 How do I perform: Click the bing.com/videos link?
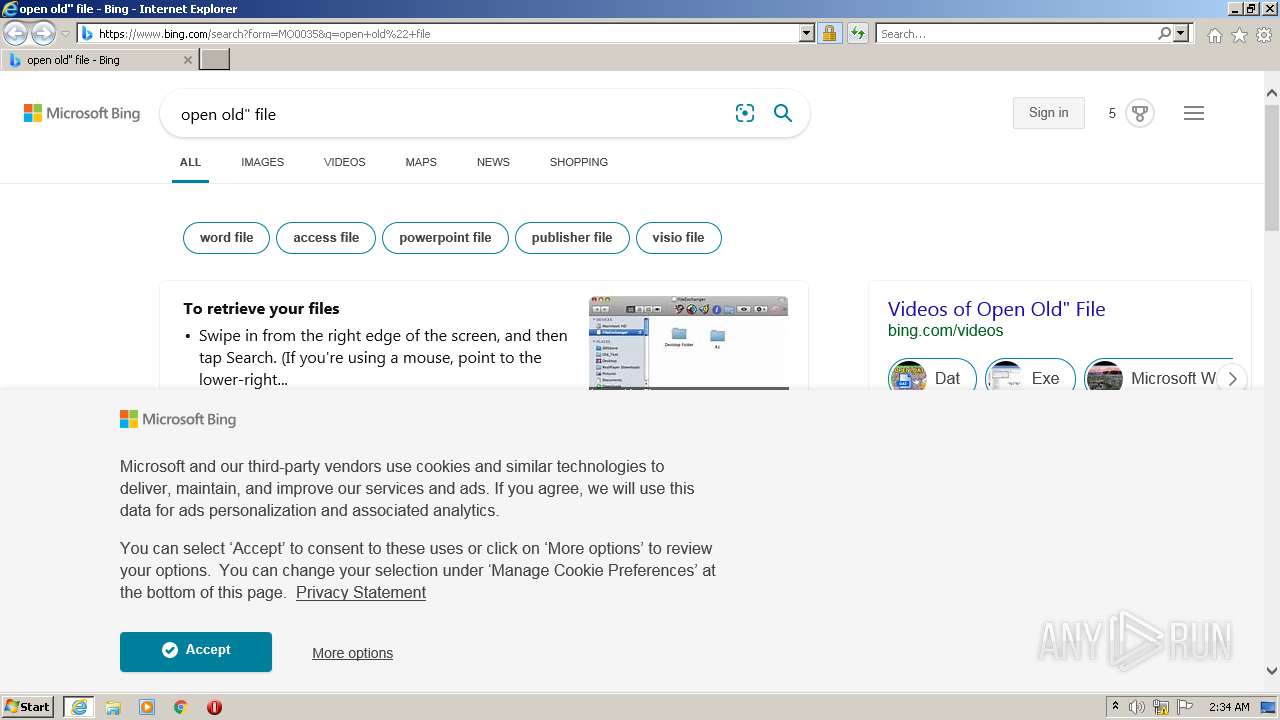[945, 331]
